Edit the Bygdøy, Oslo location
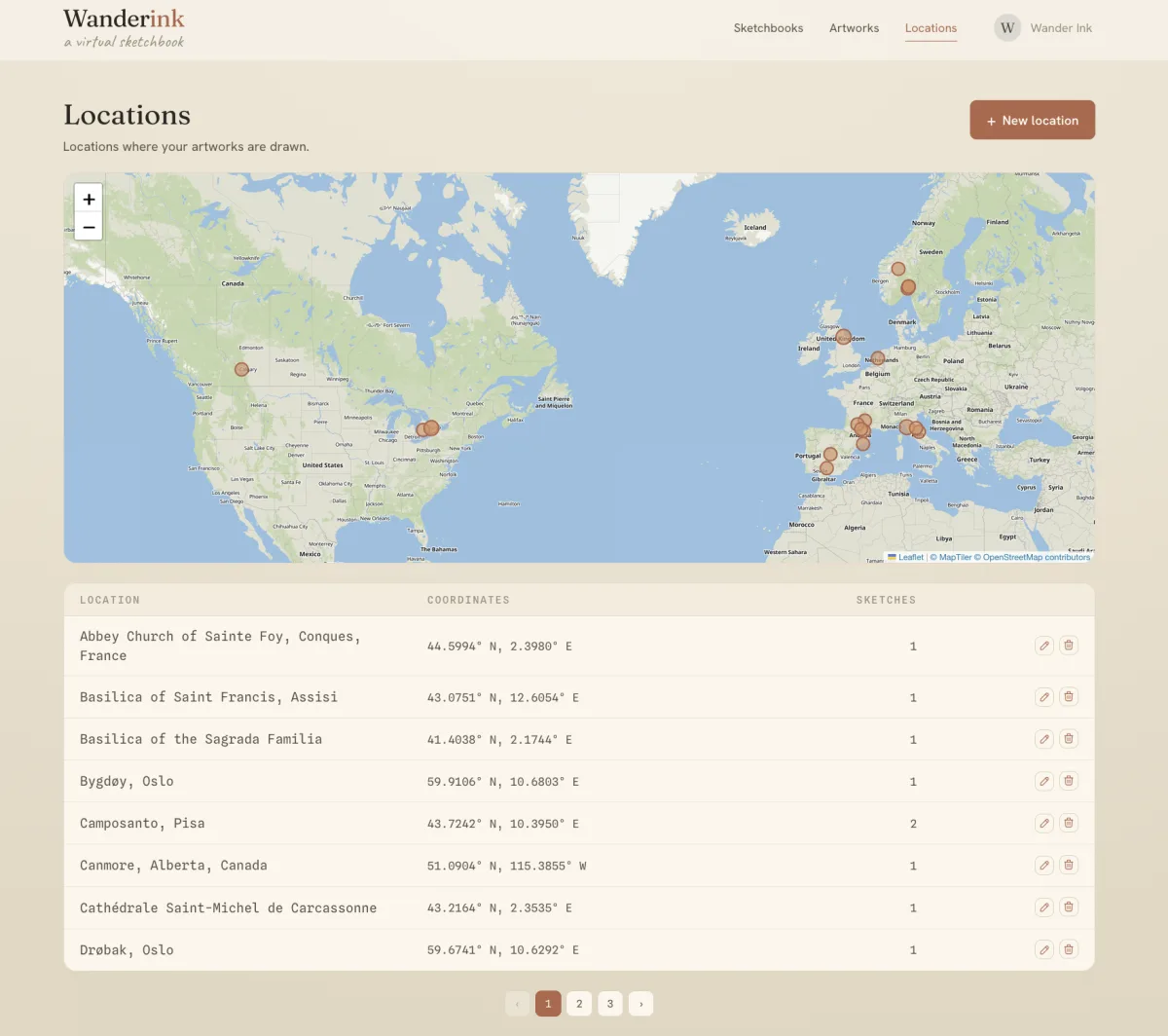 [1044, 781]
